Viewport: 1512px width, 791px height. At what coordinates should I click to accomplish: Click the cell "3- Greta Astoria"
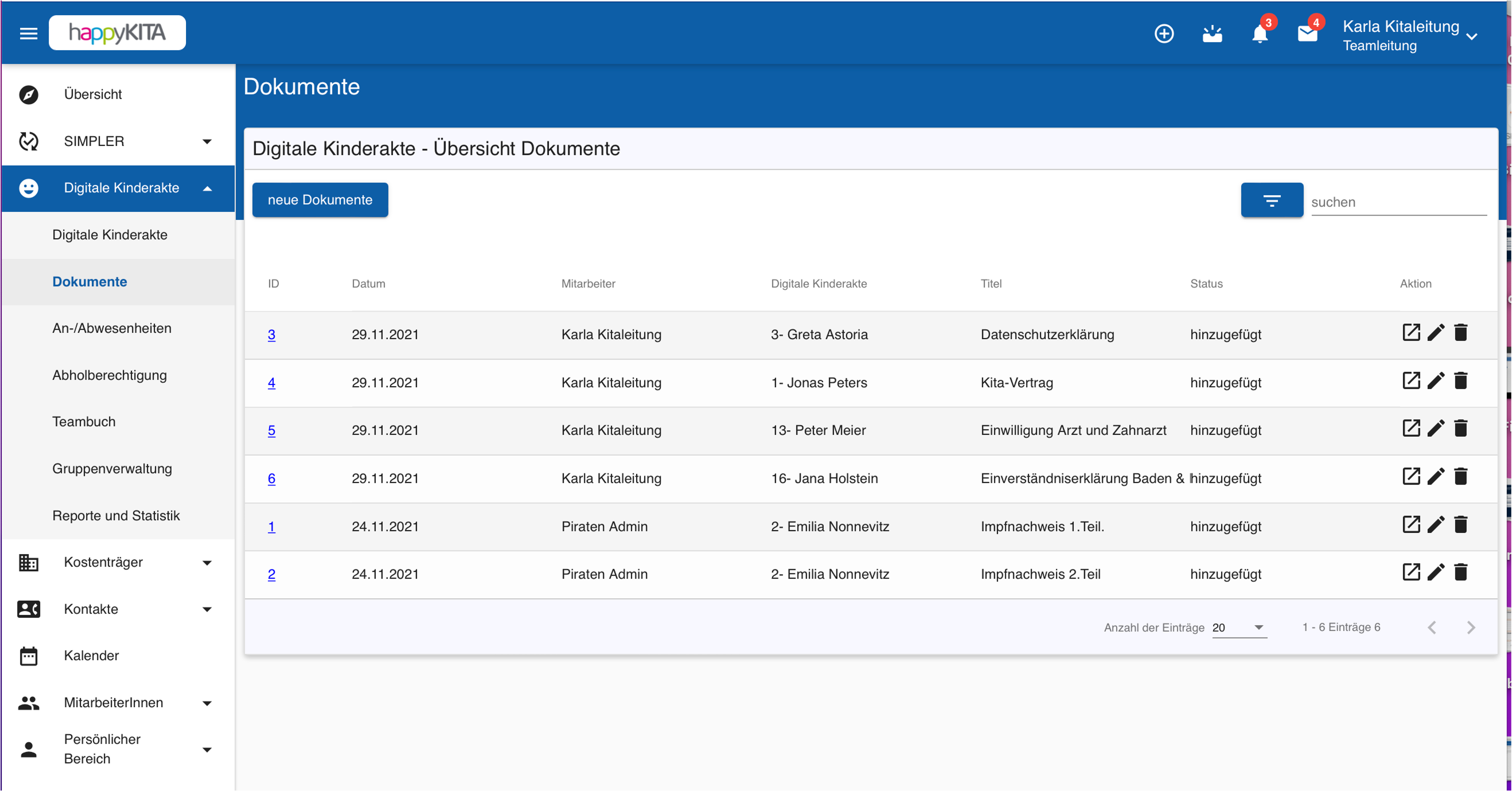tap(819, 334)
